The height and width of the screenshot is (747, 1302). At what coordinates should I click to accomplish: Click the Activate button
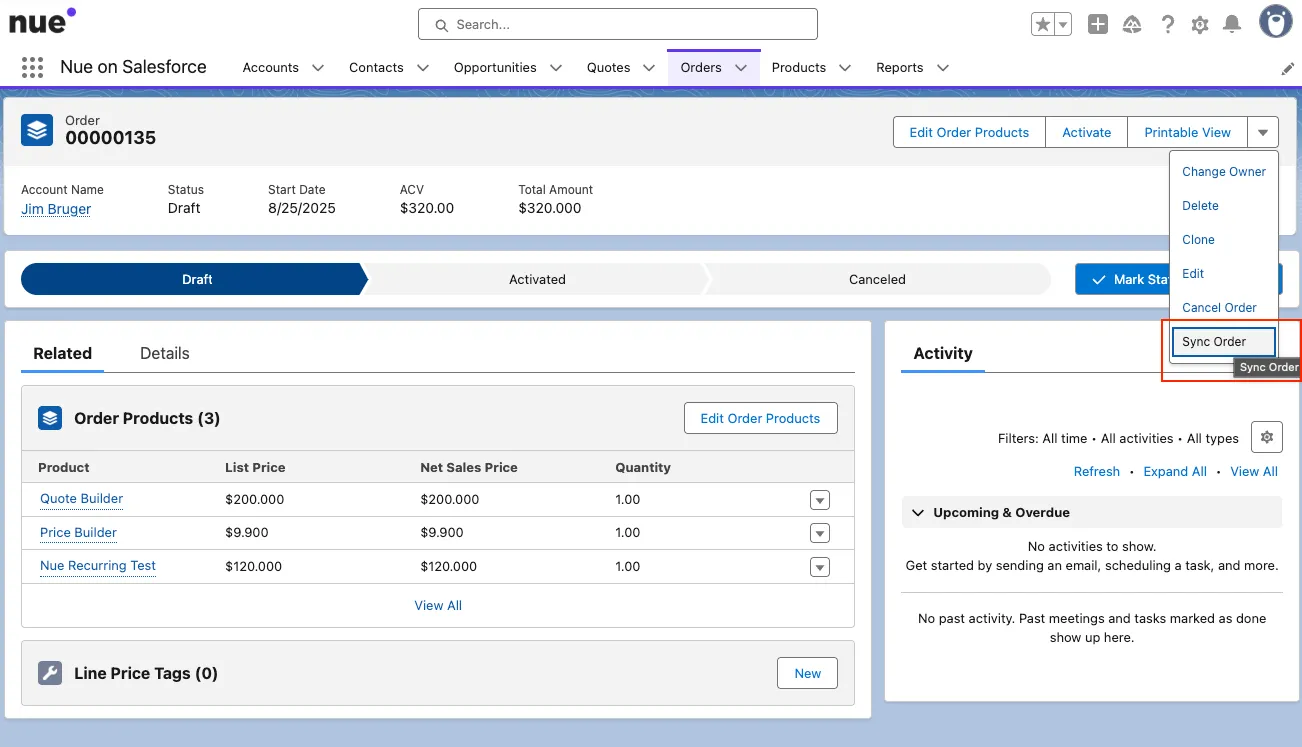pyautogui.click(x=1087, y=132)
